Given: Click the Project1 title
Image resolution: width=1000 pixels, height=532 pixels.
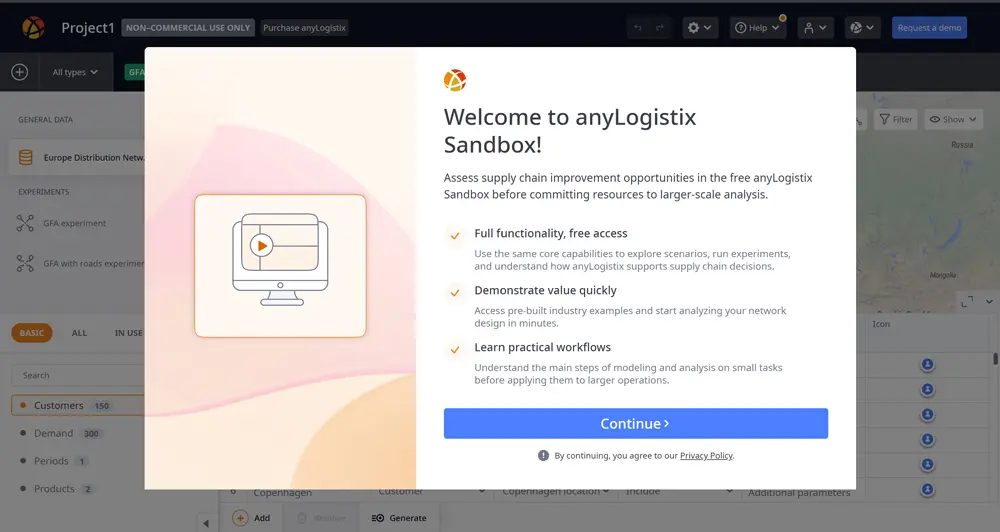Looking at the screenshot, I should pos(87,27).
